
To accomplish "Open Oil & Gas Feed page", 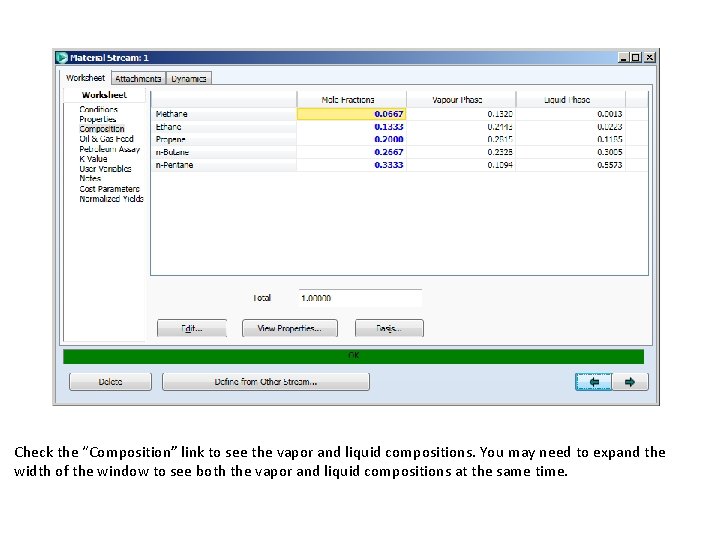I will tap(106, 139).
